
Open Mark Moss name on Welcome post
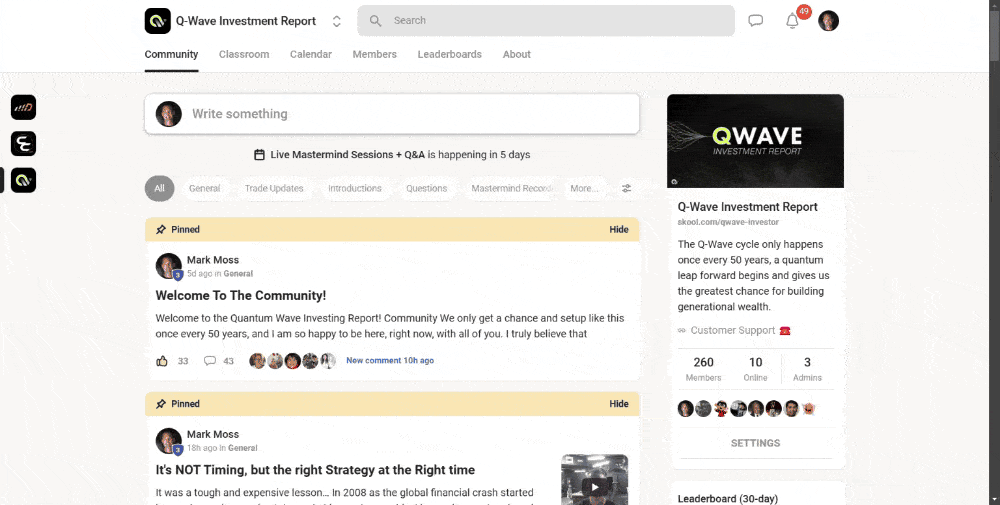pyautogui.click(x=213, y=260)
